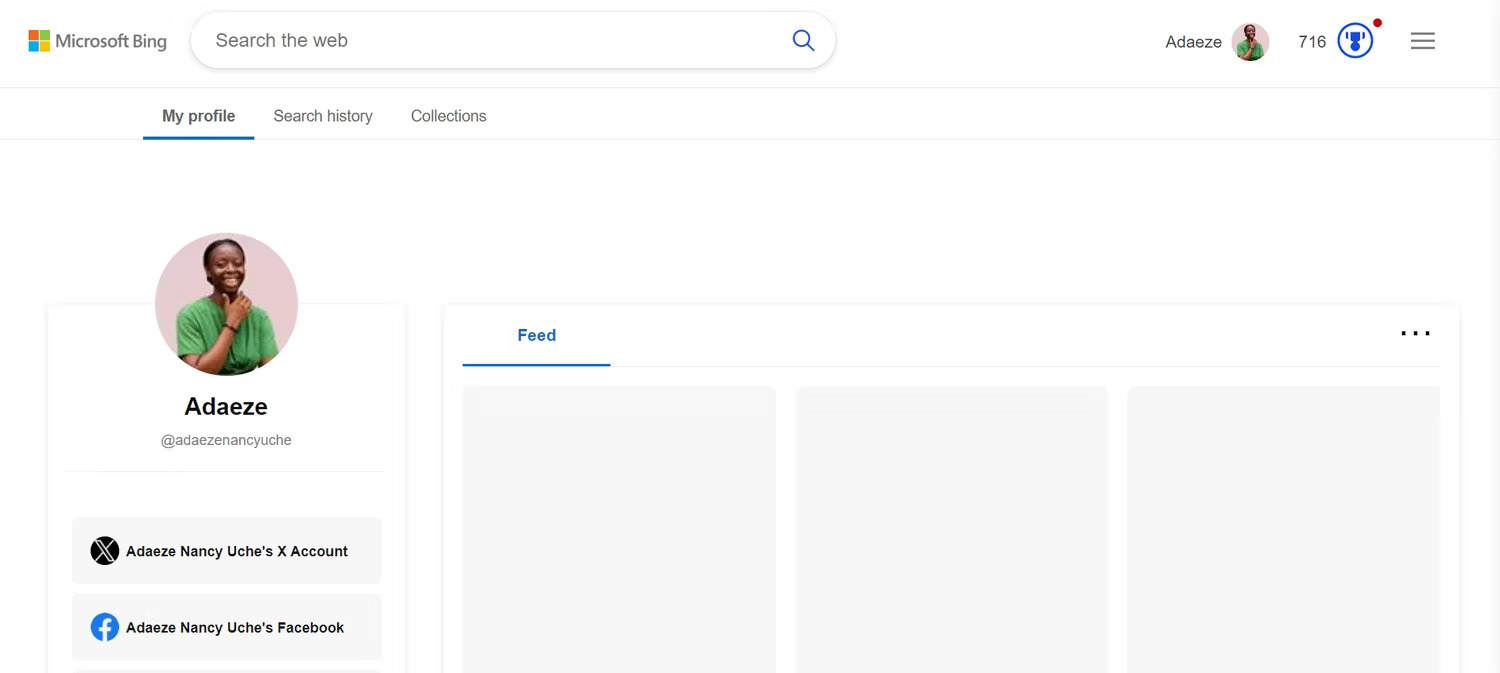Open the Feed three-dots options menu
Viewport: 1500px width, 673px height.
pos(1415,334)
